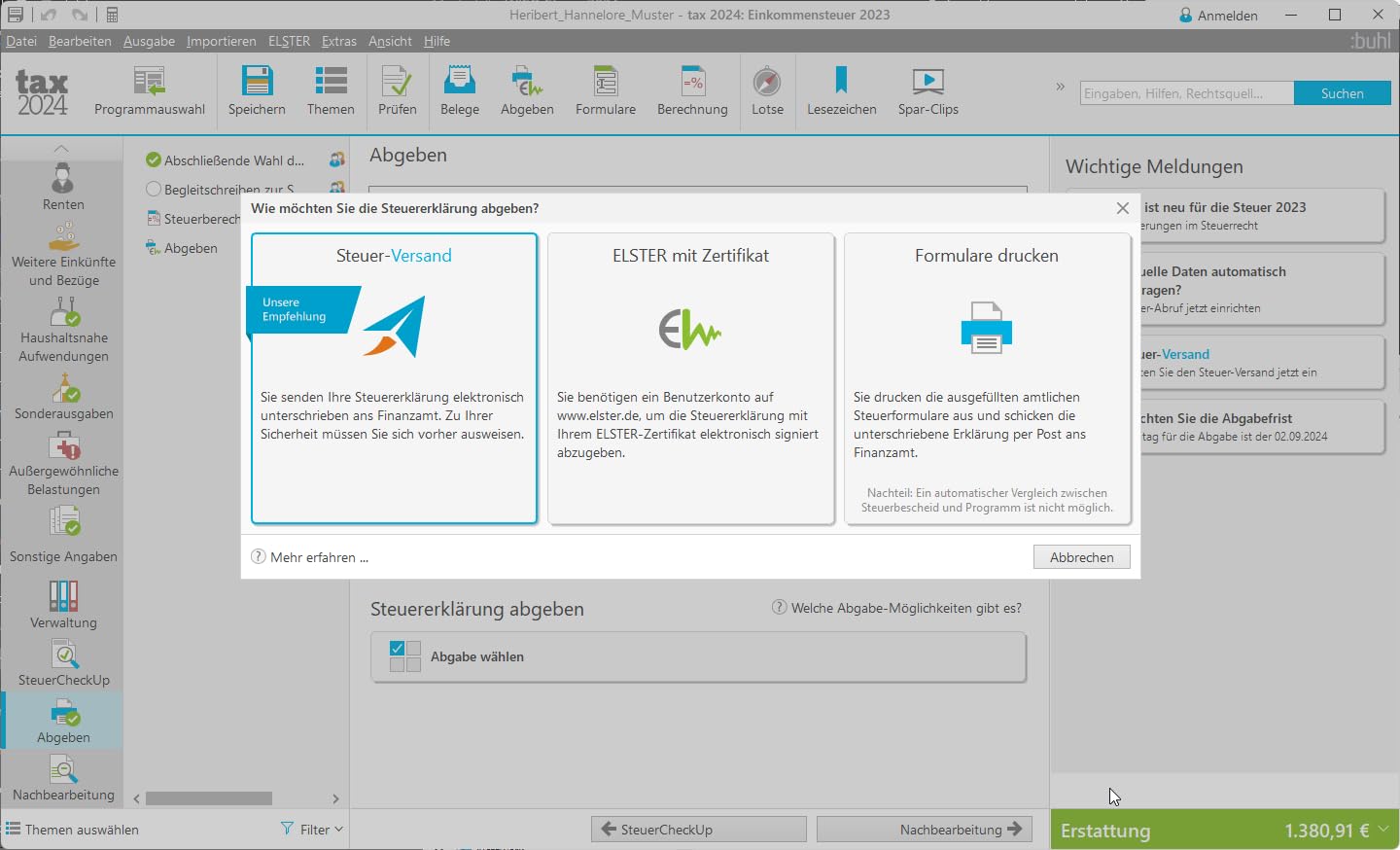This screenshot has width=1400, height=850.
Task: Open Welche Abgabe-Möglichkeiten gibt es help link
Action: coord(896,608)
